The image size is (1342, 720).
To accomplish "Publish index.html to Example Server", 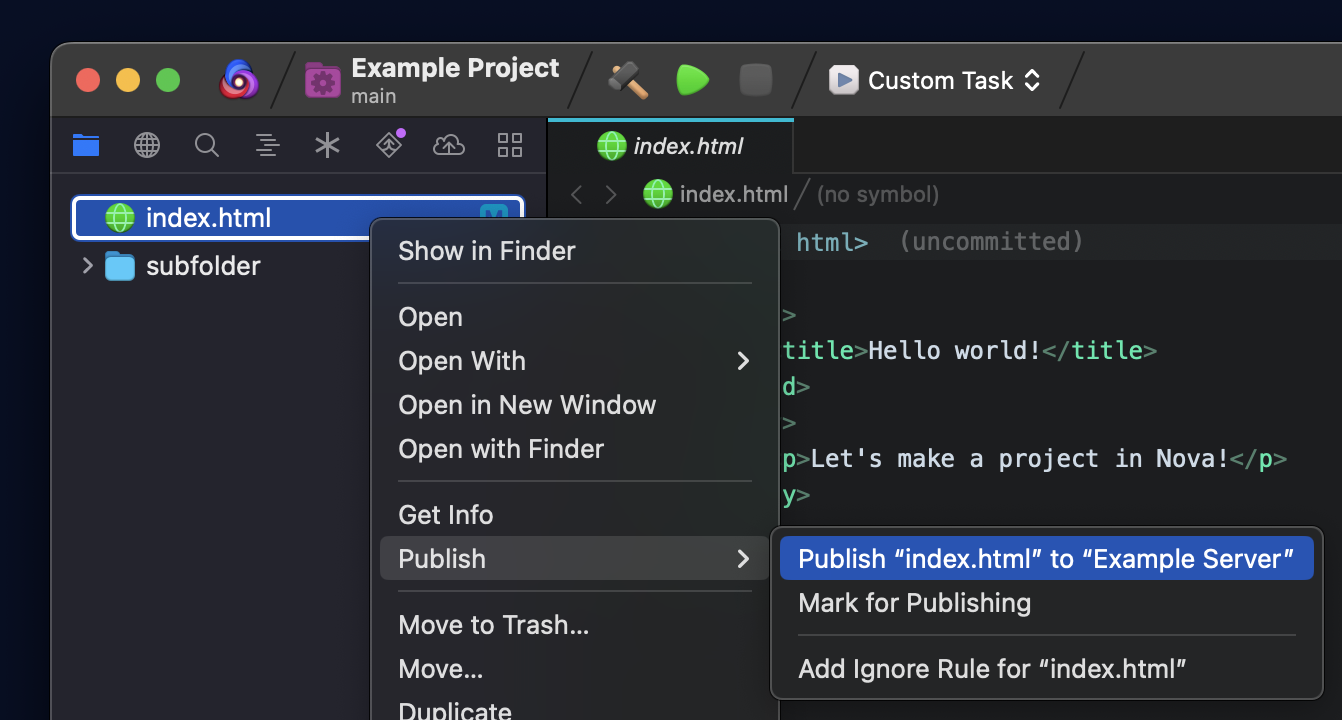I will tap(1046, 559).
